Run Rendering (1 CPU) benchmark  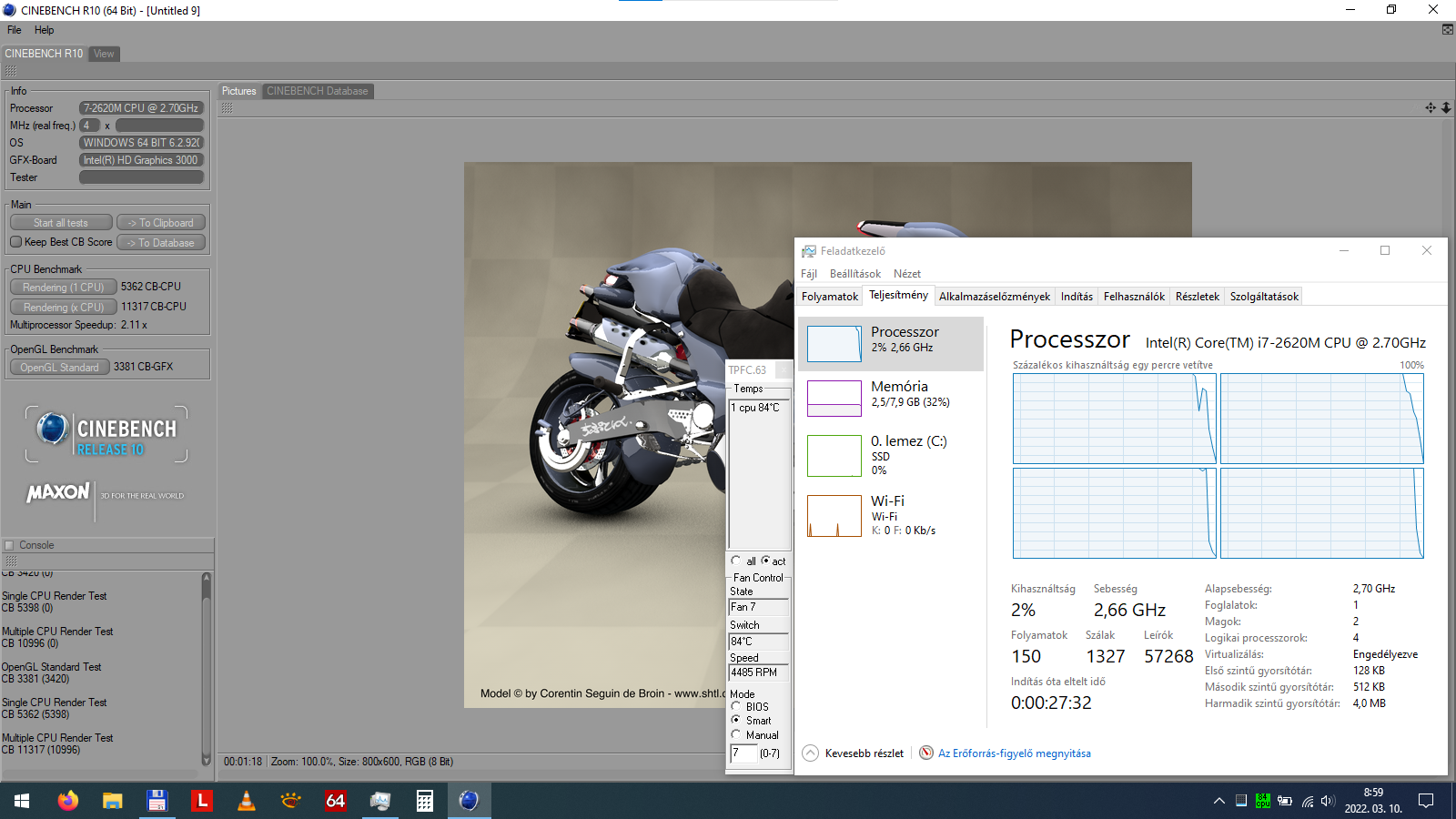click(x=63, y=287)
